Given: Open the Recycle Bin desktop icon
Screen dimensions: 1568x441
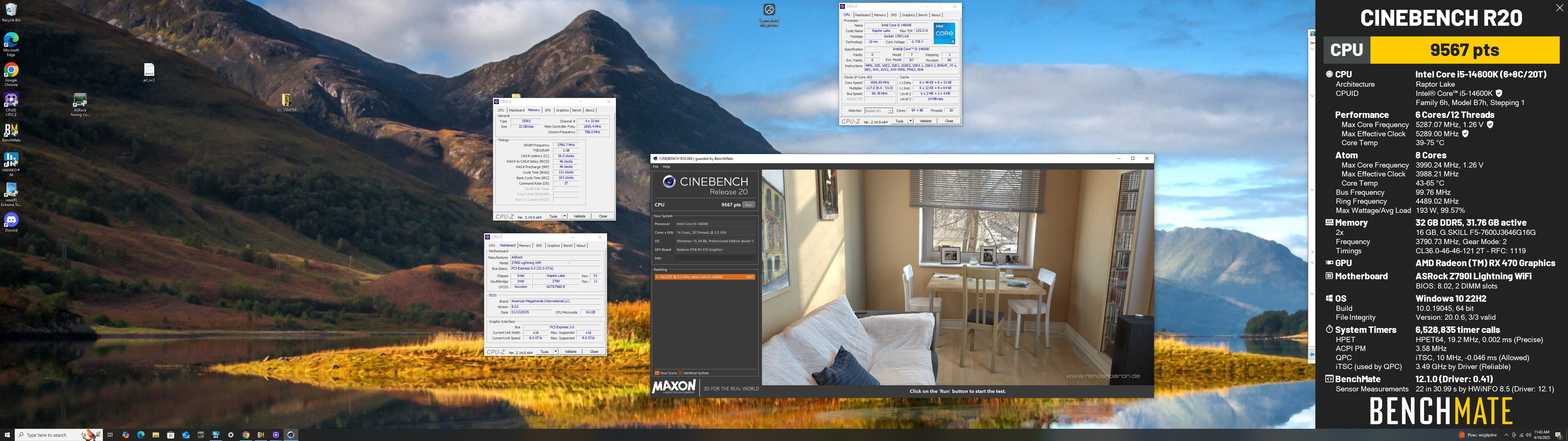Looking at the screenshot, I should pyautogui.click(x=11, y=12).
